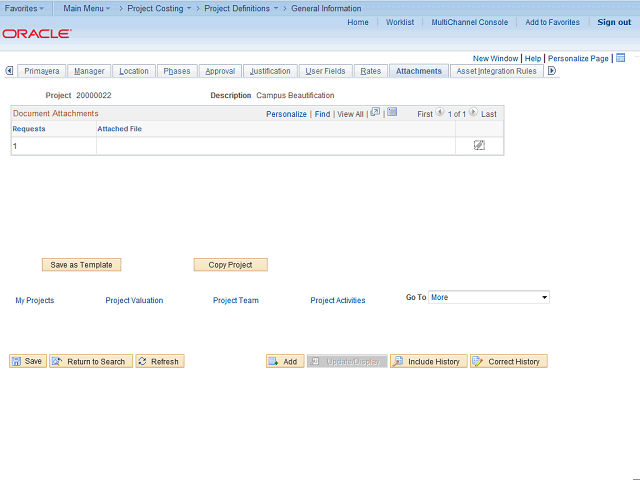The width and height of the screenshot is (640, 480).
Task: Click the Save as Template button
Action: (x=81, y=264)
